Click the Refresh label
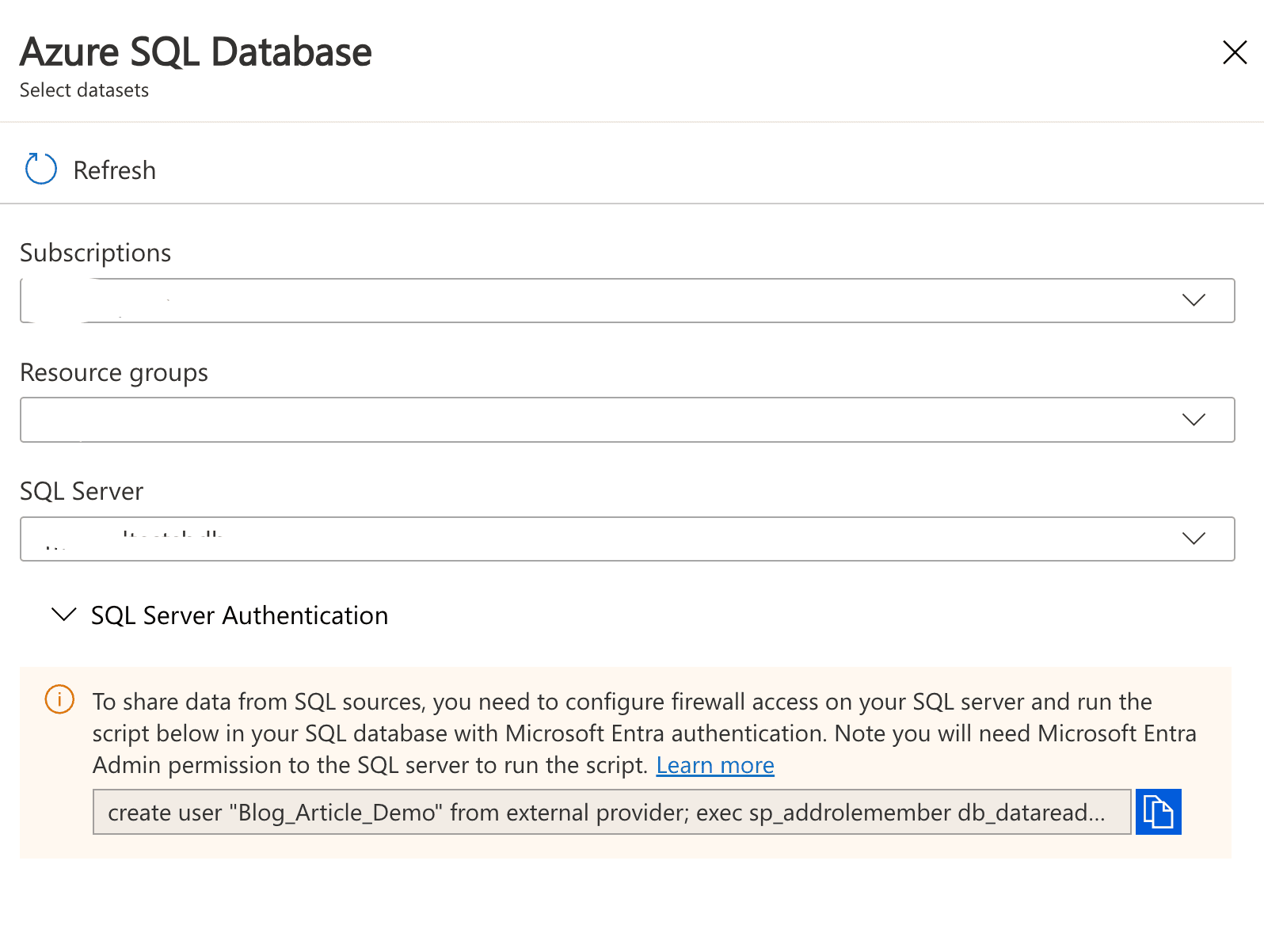This screenshot has width=1264, height=952. [114, 170]
